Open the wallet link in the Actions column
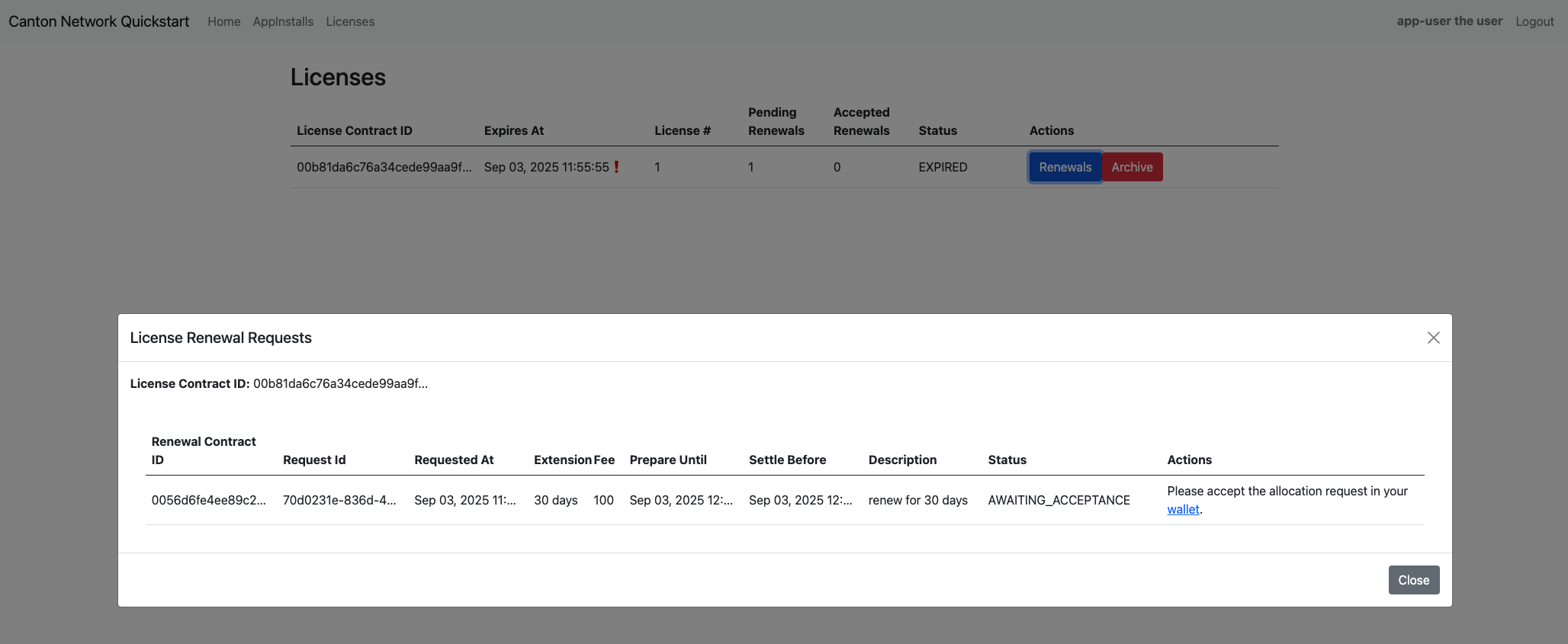The image size is (1568, 644). (x=1183, y=509)
